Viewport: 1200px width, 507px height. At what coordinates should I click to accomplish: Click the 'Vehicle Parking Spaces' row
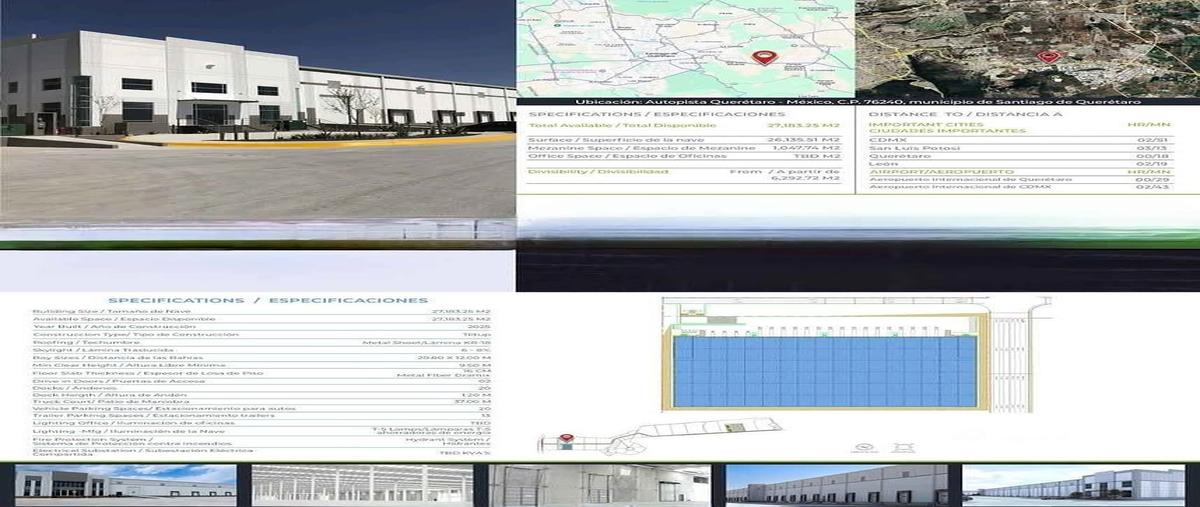[262, 408]
